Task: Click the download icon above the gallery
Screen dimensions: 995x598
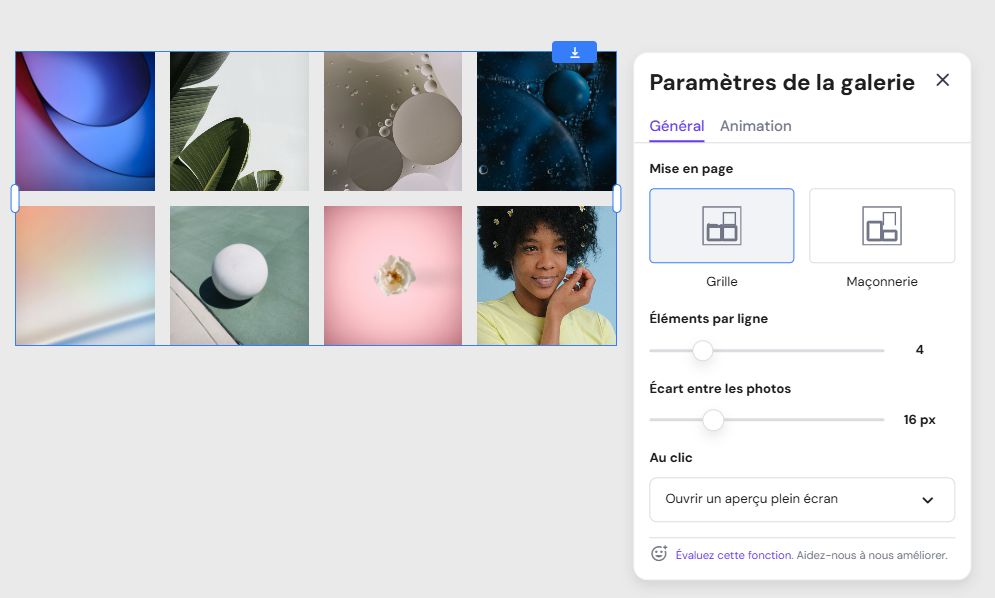Action: pyautogui.click(x=574, y=52)
